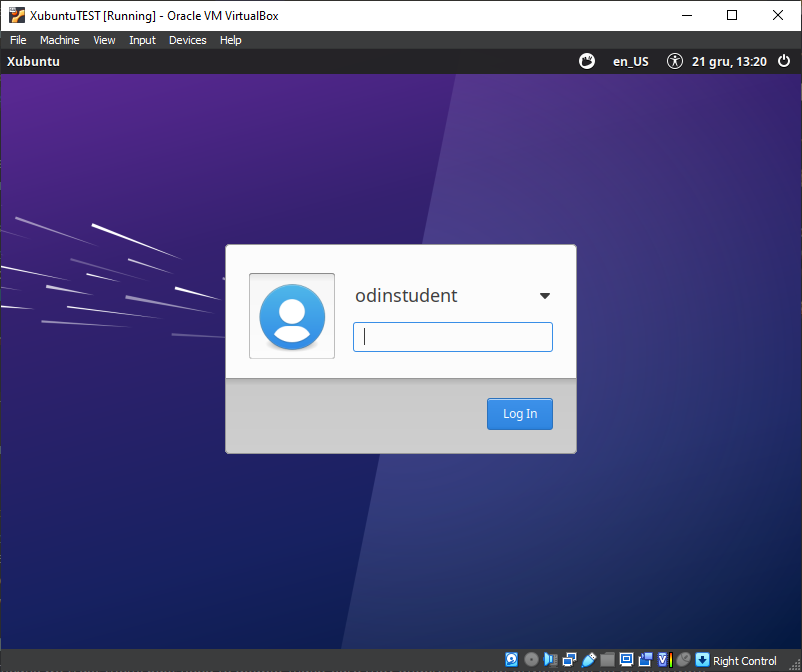
Task: Open the Machine menu
Action: pos(60,40)
